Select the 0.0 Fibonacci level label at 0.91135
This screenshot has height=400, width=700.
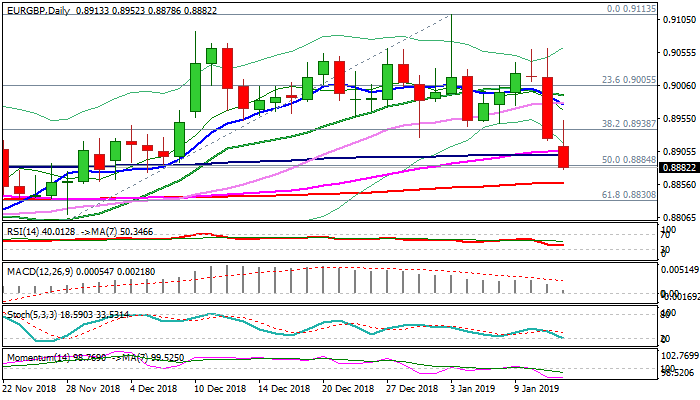pyautogui.click(x=630, y=8)
